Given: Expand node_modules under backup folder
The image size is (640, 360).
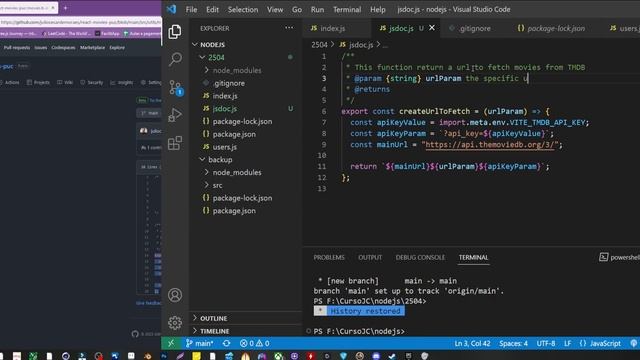Looking at the screenshot, I should (x=245, y=172).
